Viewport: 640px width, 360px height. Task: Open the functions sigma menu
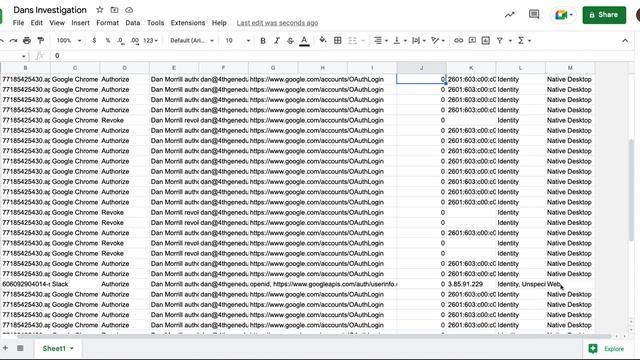pyautogui.click(x=521, y=40)
